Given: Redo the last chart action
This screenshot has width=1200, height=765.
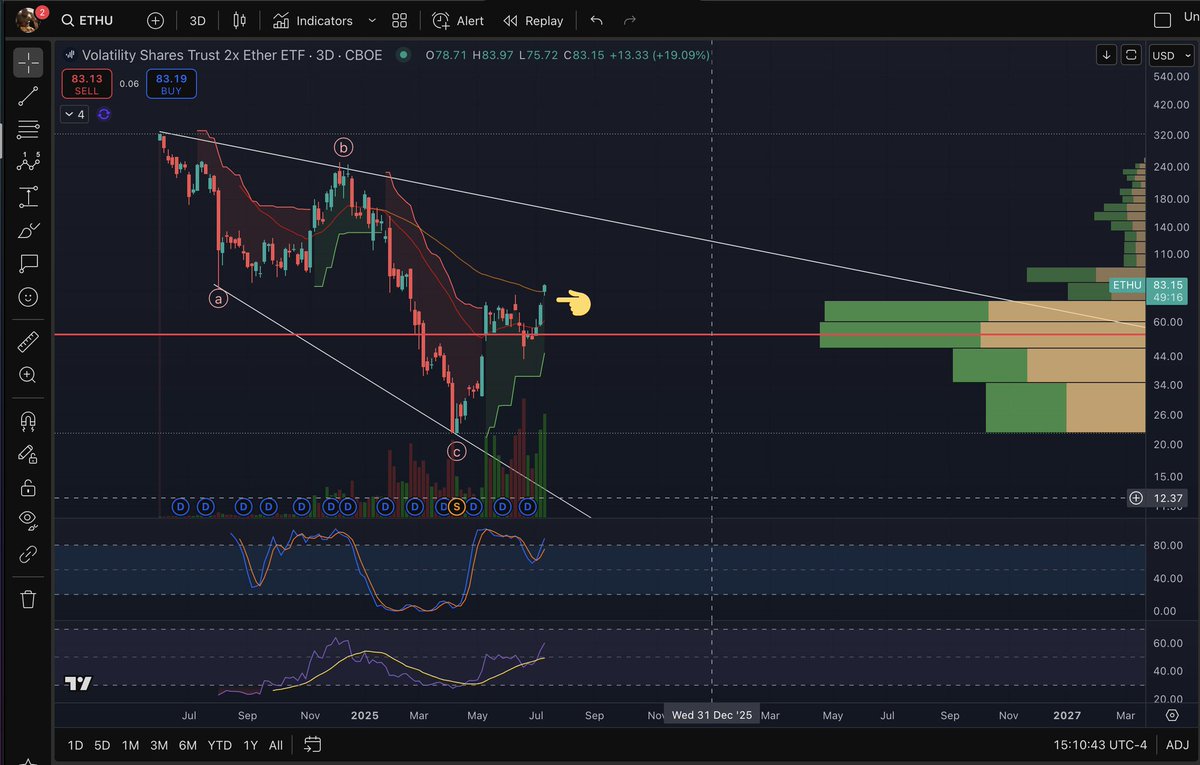Looking at the screenshot, I should pos(629,20).
